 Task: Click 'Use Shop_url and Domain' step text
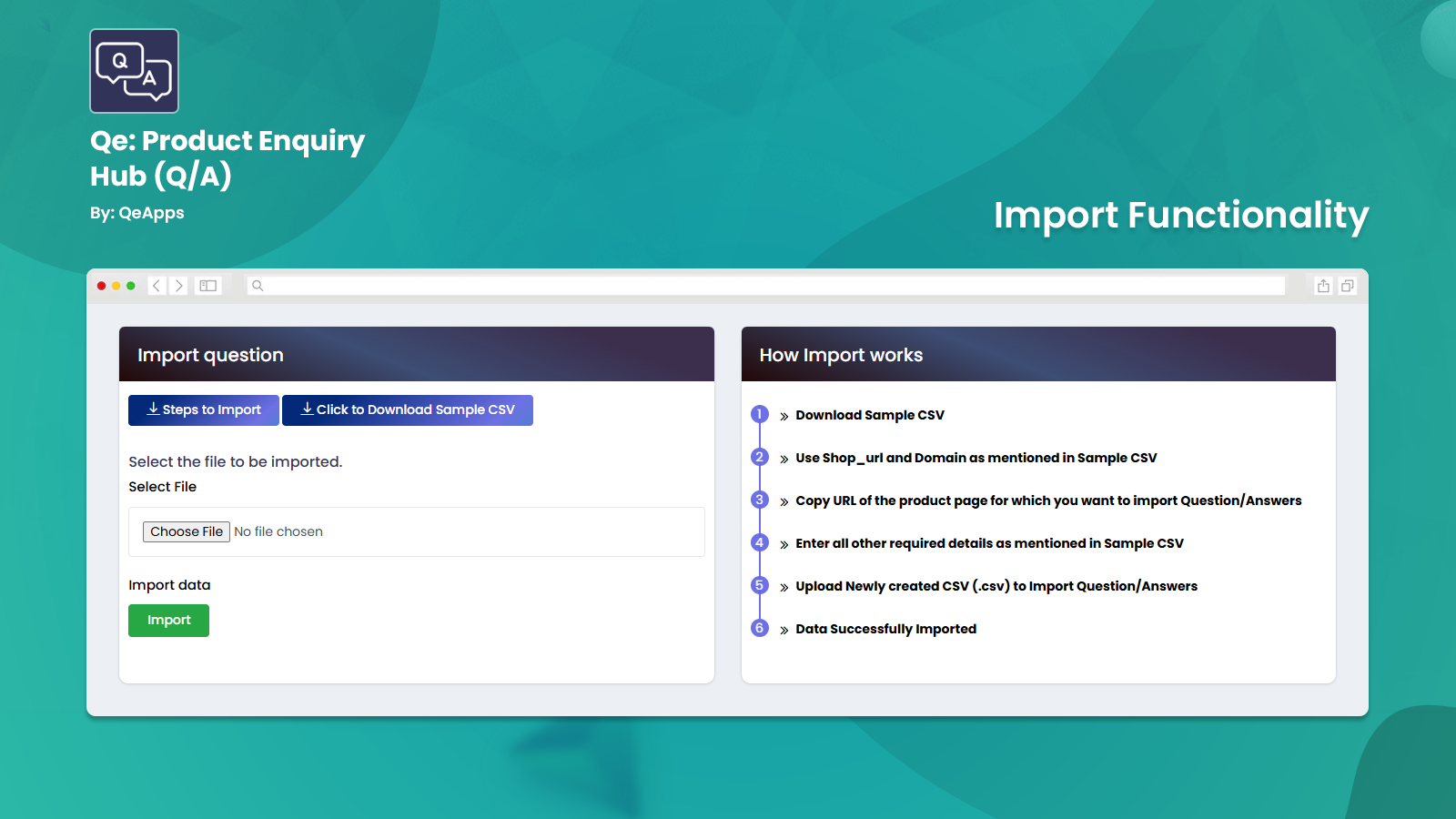click(x=976, y=458)
